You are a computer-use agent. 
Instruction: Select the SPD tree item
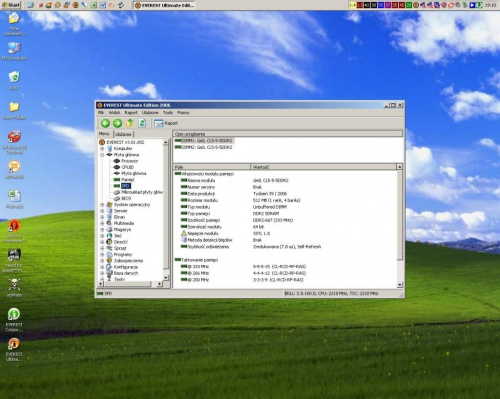tap(126, 186)
